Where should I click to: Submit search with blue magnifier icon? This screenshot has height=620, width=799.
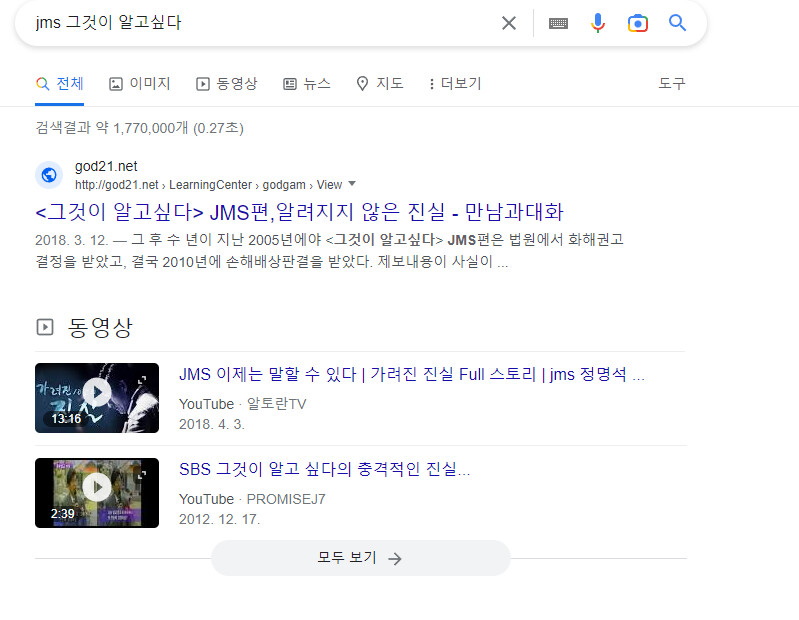click(677, 23)
